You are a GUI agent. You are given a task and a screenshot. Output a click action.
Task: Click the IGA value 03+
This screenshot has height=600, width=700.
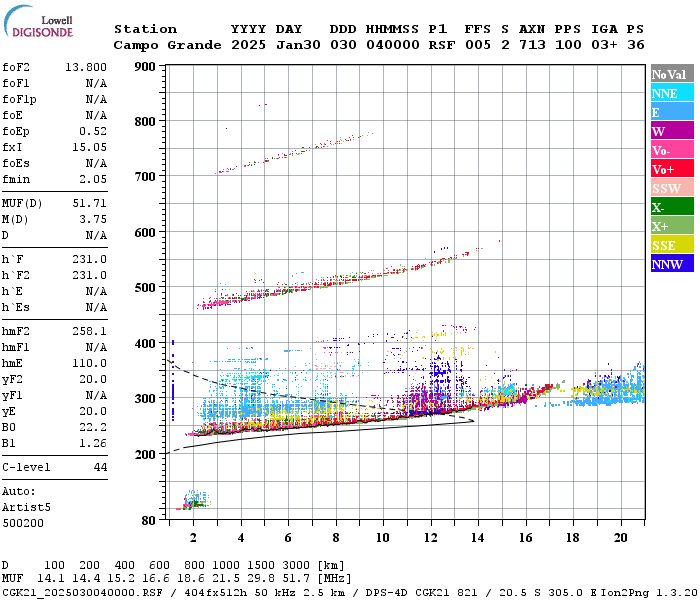point(604,45)
